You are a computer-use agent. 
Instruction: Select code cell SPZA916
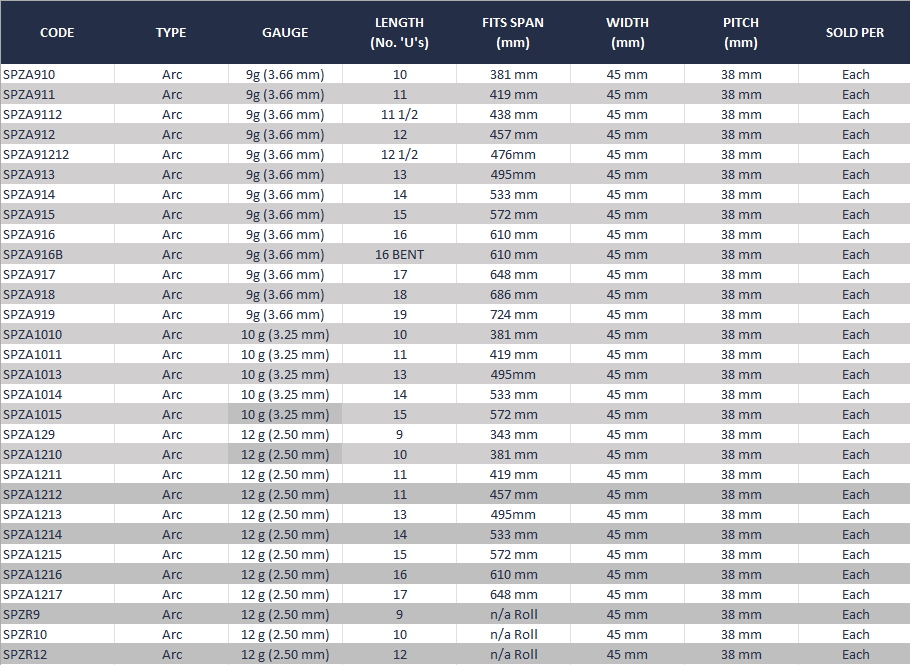pyautogui.click(x=57, y=234)
